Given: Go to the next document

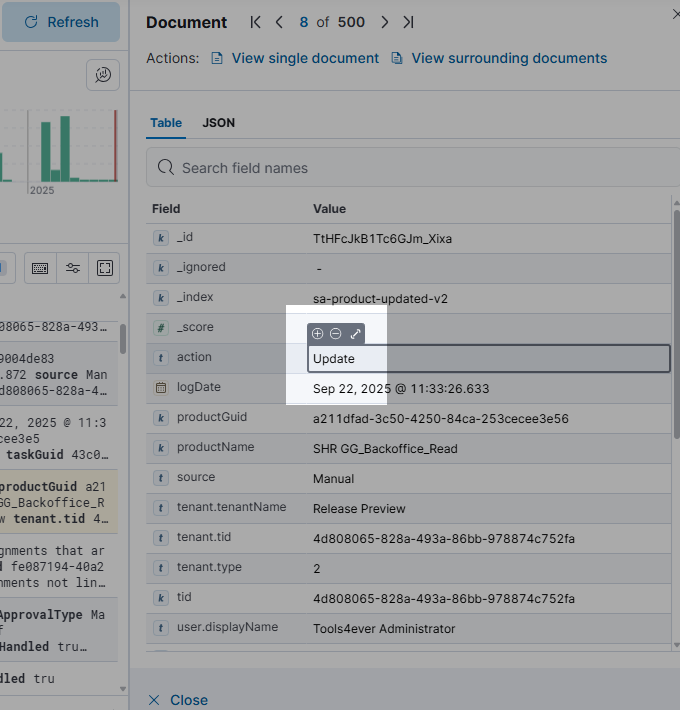Looking at the screenshot, I should [x=385, y=22].
